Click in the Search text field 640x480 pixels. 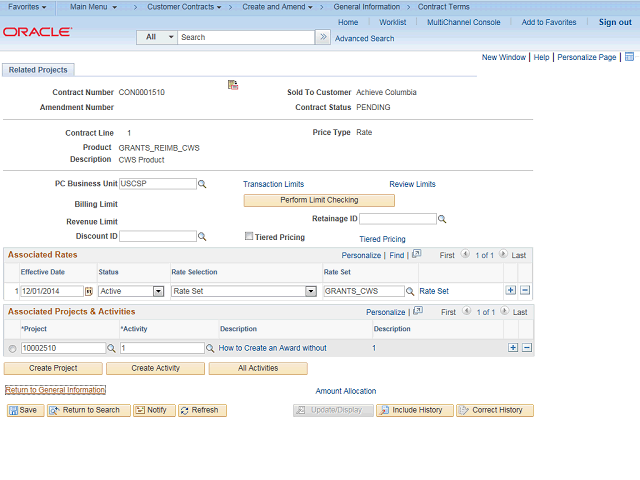point(246,37)
